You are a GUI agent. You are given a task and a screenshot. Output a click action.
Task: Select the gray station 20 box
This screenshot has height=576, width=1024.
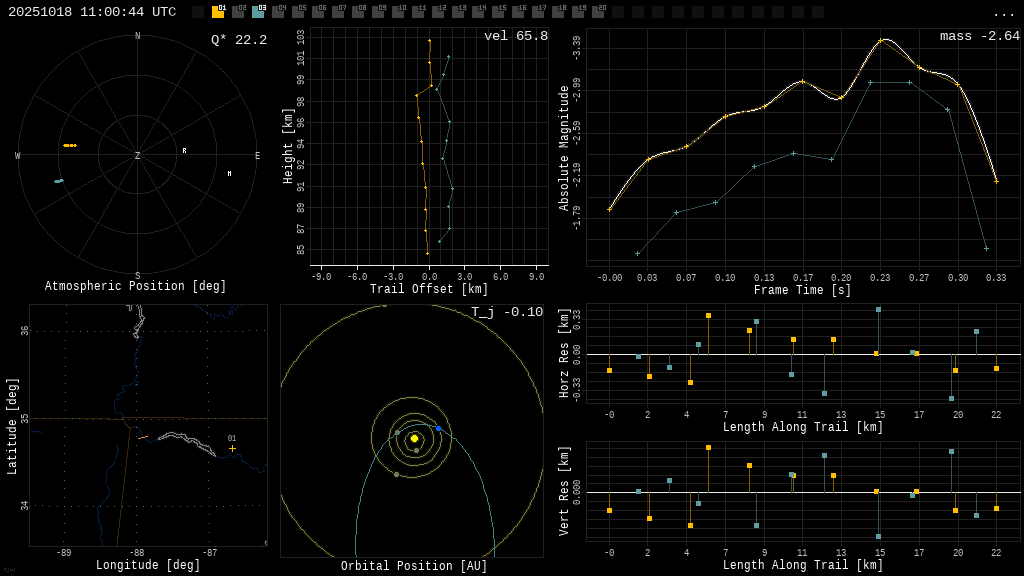point(598,12)
